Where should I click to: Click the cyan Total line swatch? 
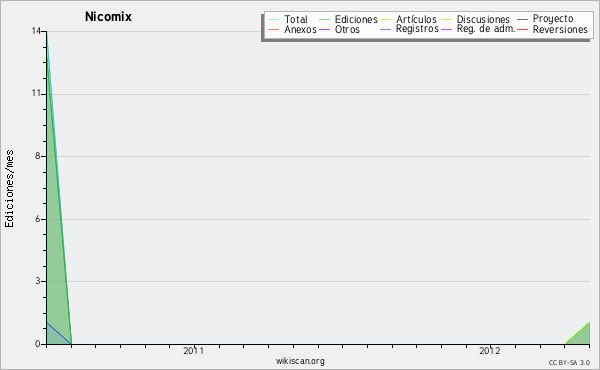tap(274, 20)
